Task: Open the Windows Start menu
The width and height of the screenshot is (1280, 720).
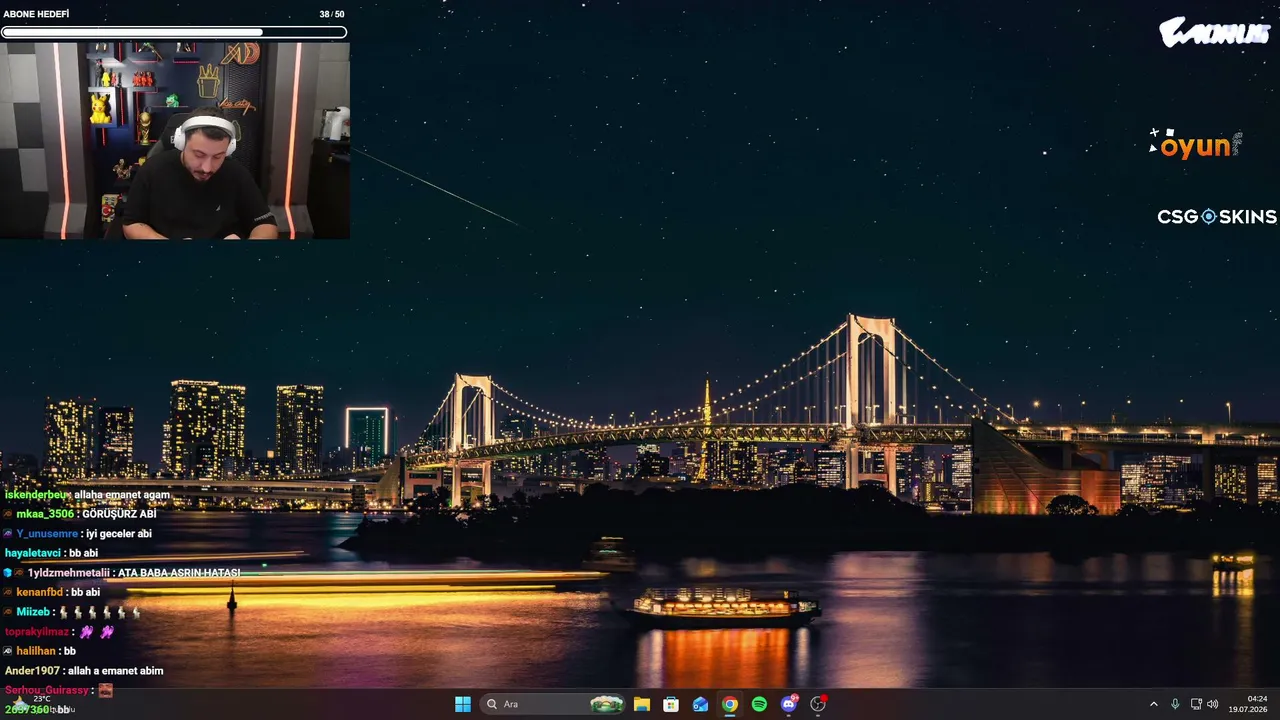Action: point(463,704)
